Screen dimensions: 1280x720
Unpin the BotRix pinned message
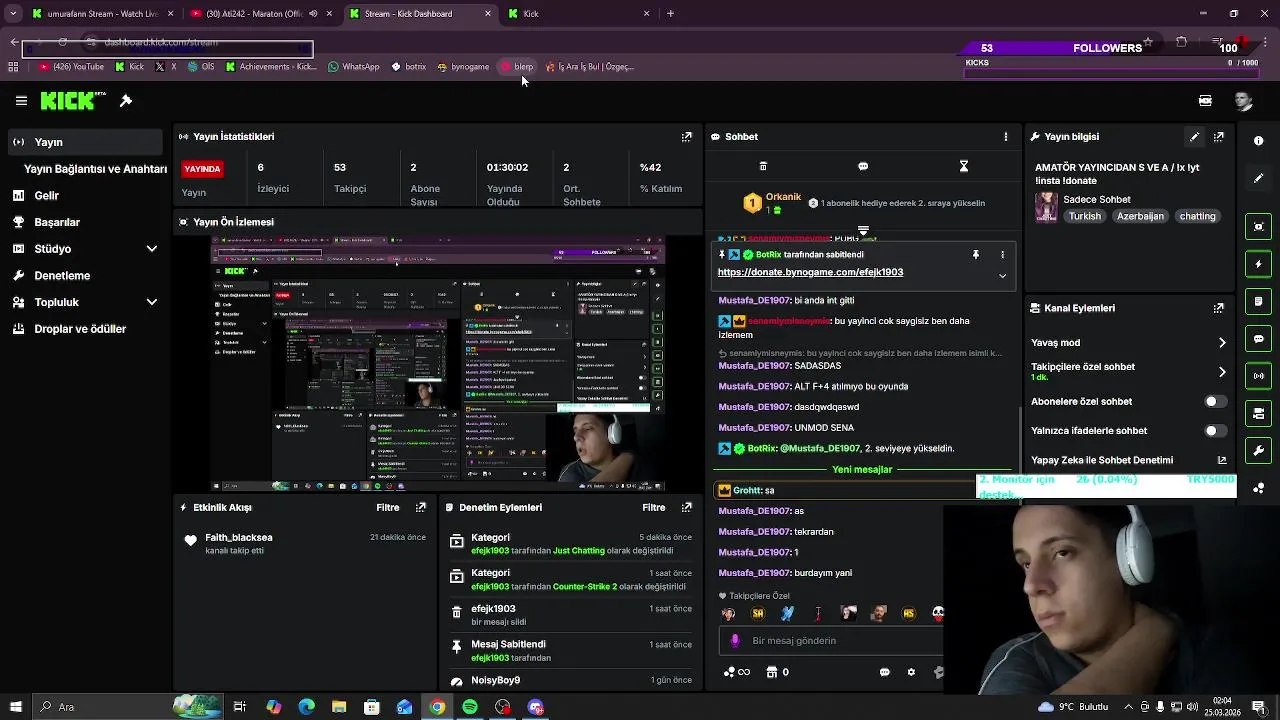[976, 255]
